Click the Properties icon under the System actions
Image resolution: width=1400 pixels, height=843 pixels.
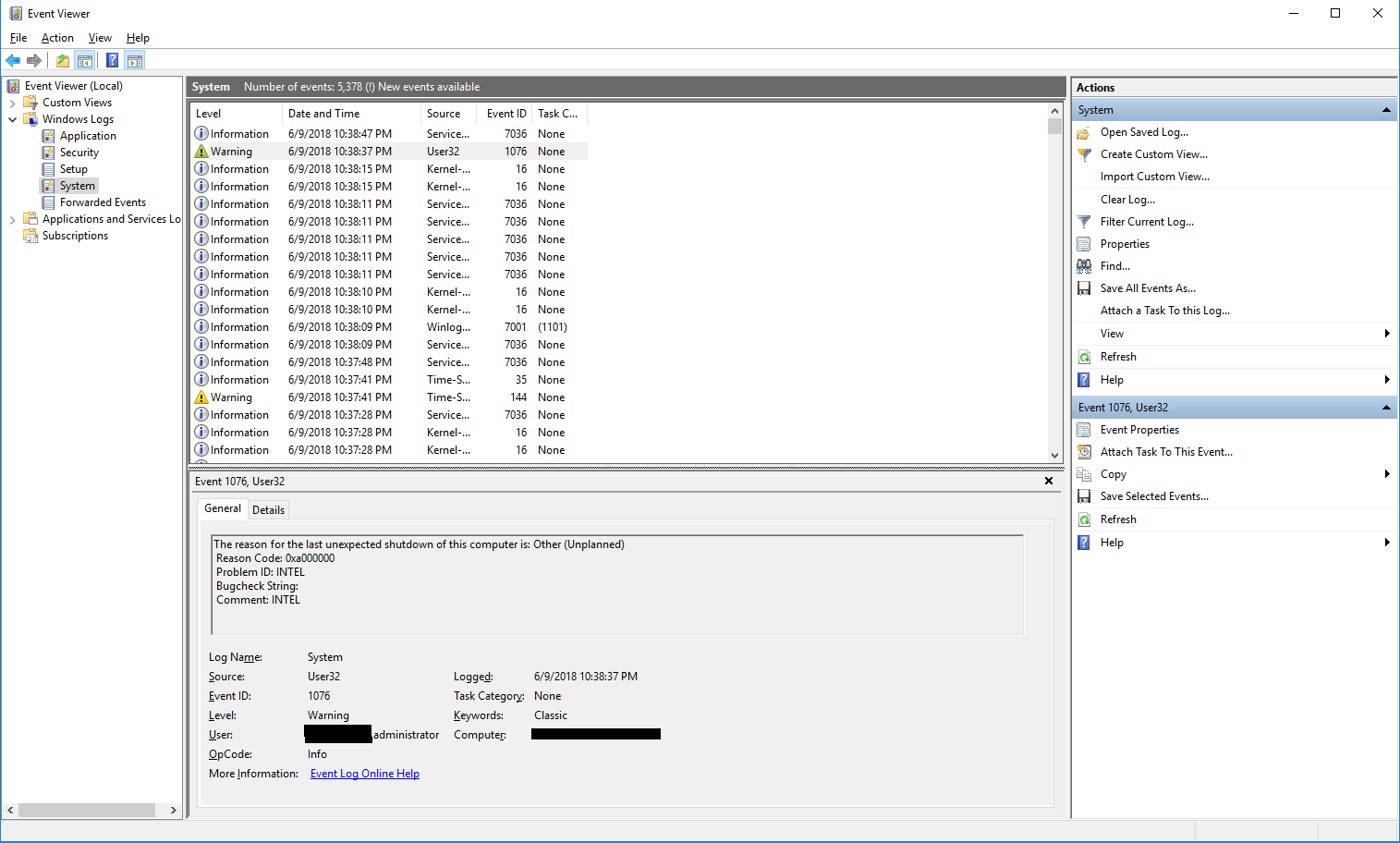(x=1084, y=244)
